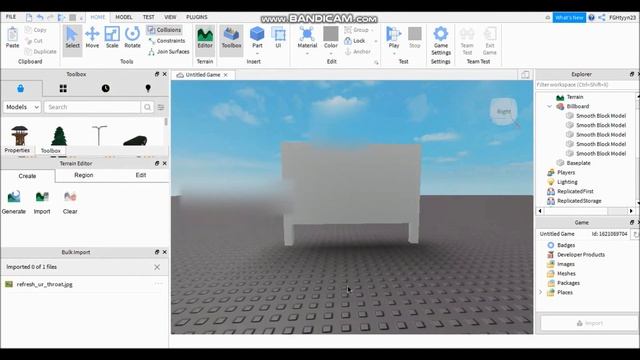This screenshot has width=640, height=360.
Task: Select the Terrain item in Explorer
Action: pos(570,97)
